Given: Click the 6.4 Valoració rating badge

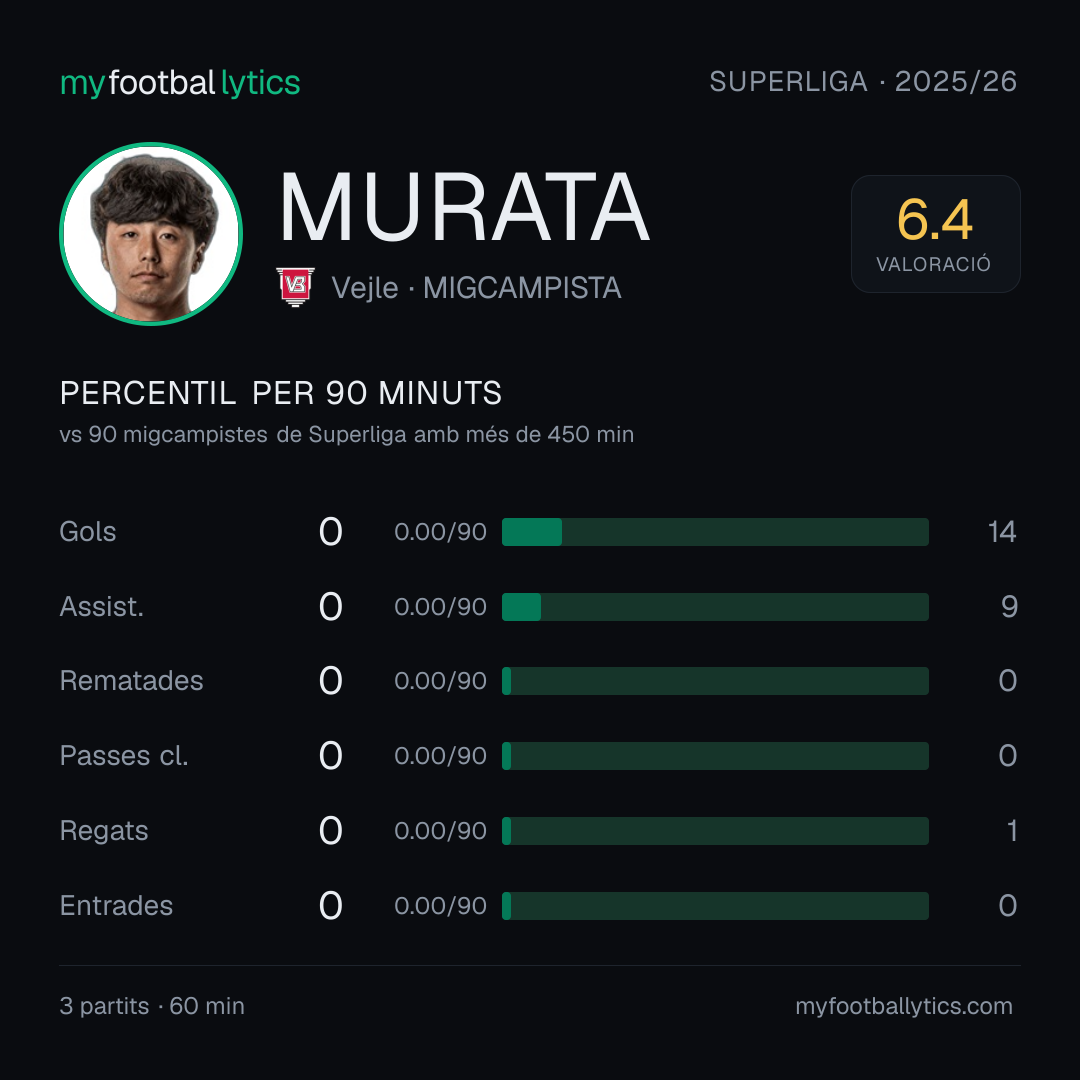Looking at the screenshot, I should click(935, 234).
